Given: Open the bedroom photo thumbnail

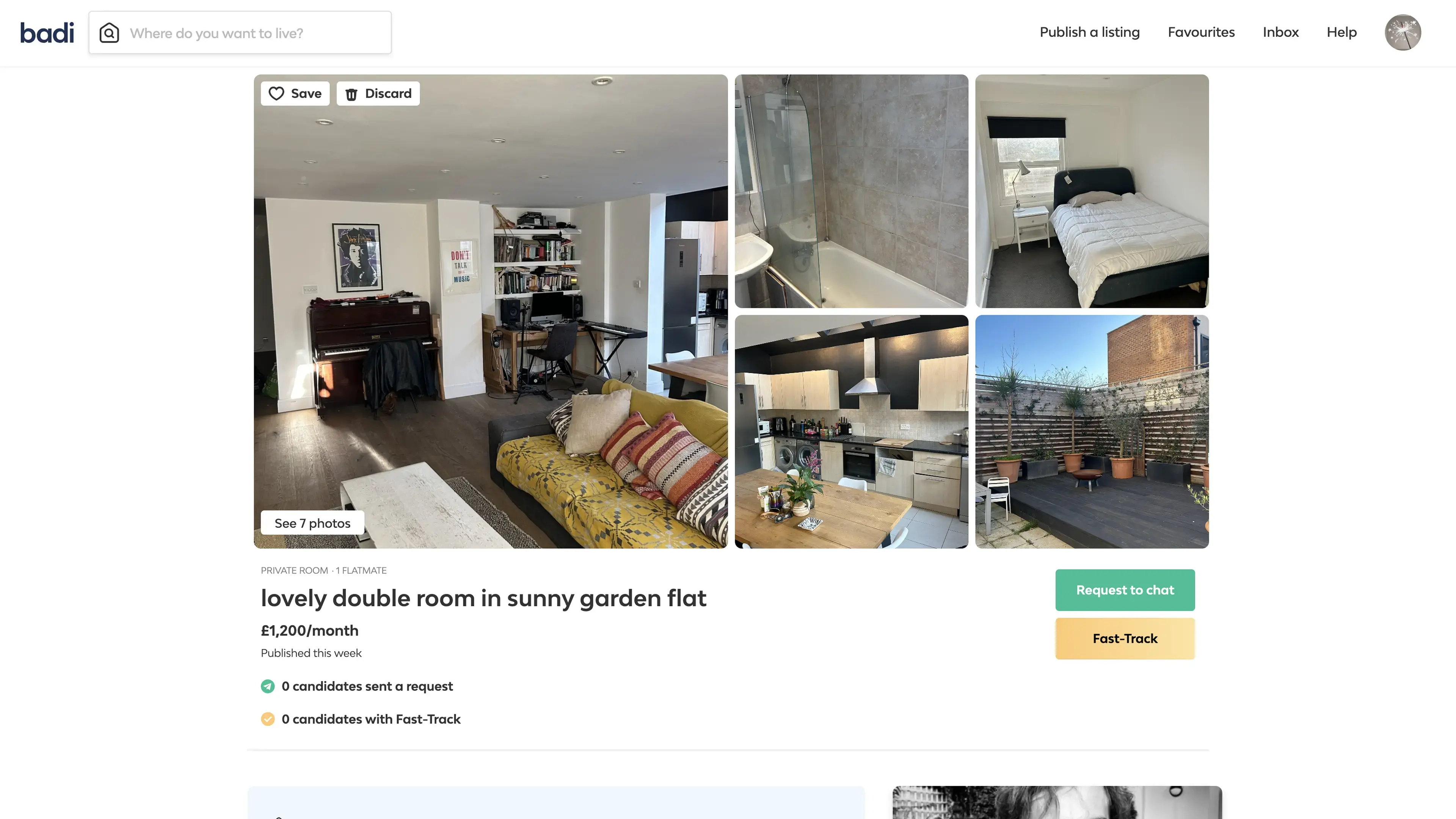Looking at the screenshot, I should (x=1092, y=191).
